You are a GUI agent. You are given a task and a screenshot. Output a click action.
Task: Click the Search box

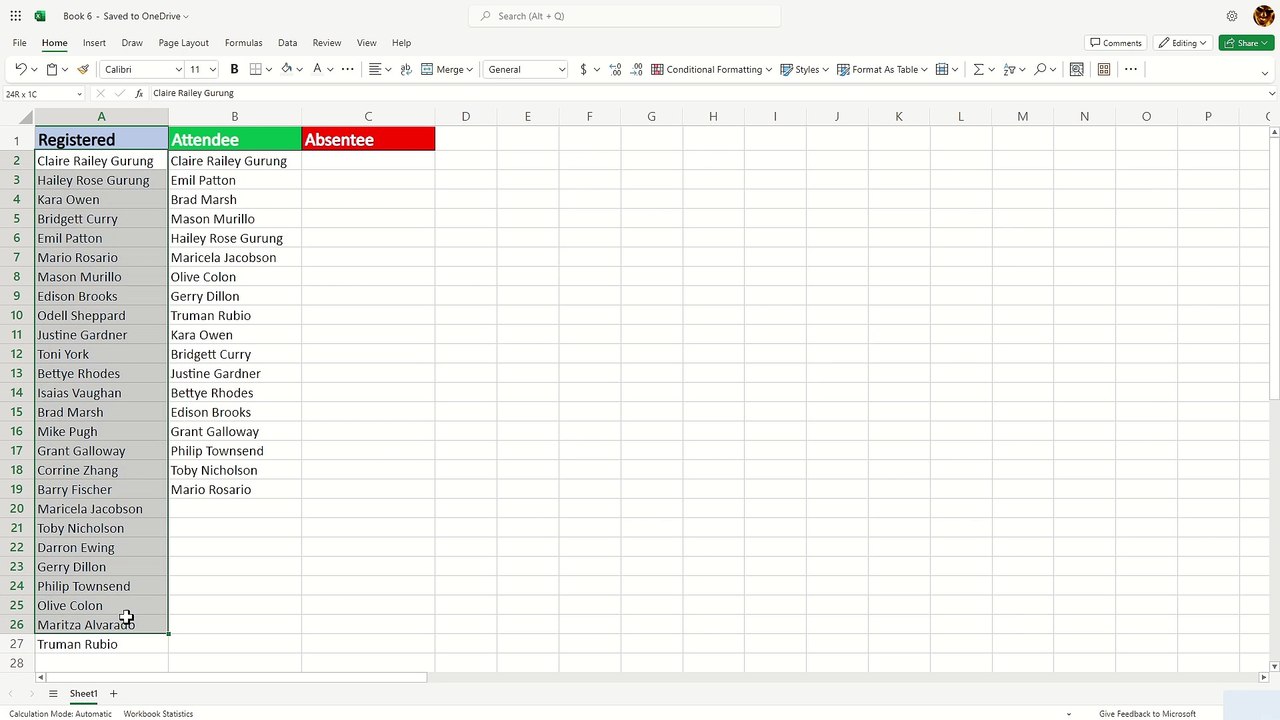(624, 16)
